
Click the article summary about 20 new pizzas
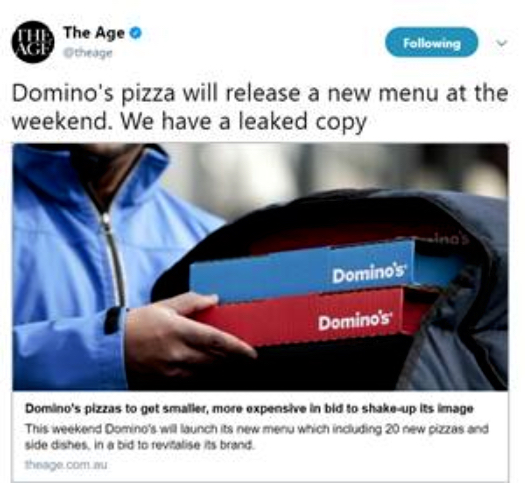click(257, 437)
